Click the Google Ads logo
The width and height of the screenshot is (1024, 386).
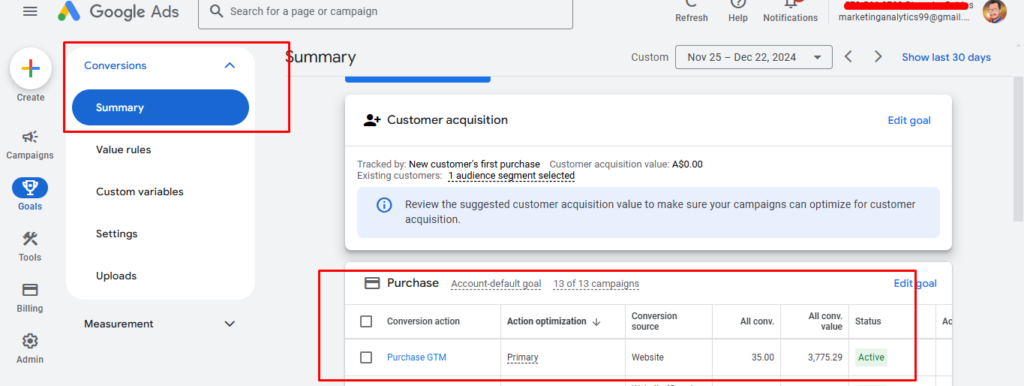119,11
